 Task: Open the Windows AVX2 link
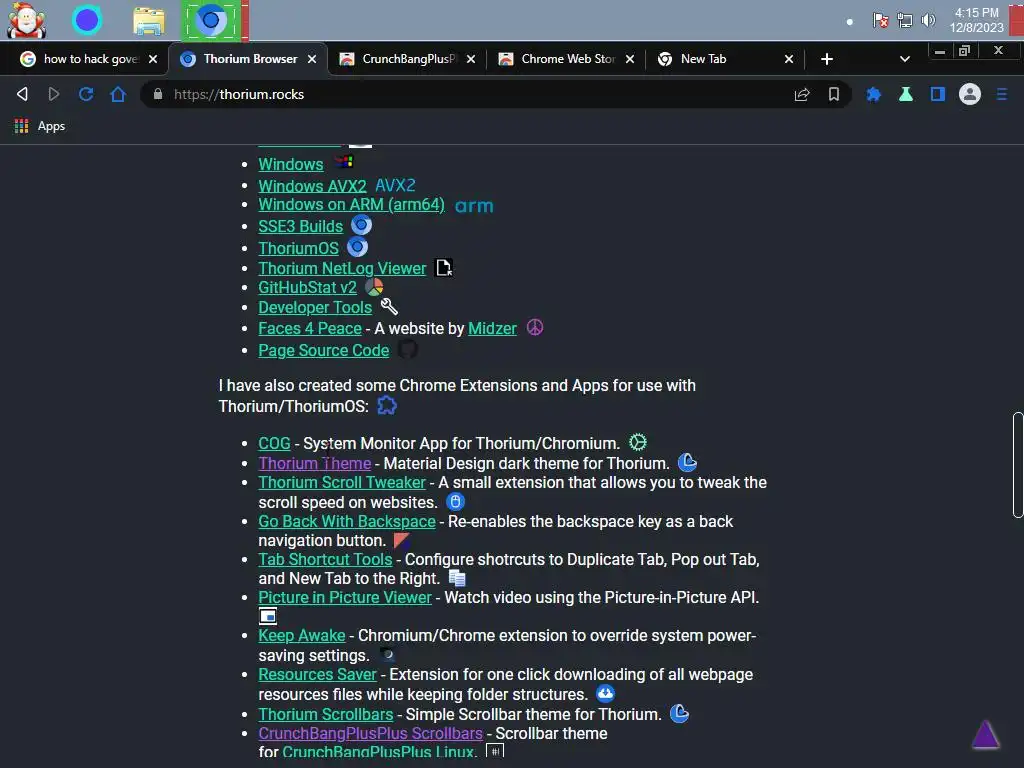click(312, 185)
